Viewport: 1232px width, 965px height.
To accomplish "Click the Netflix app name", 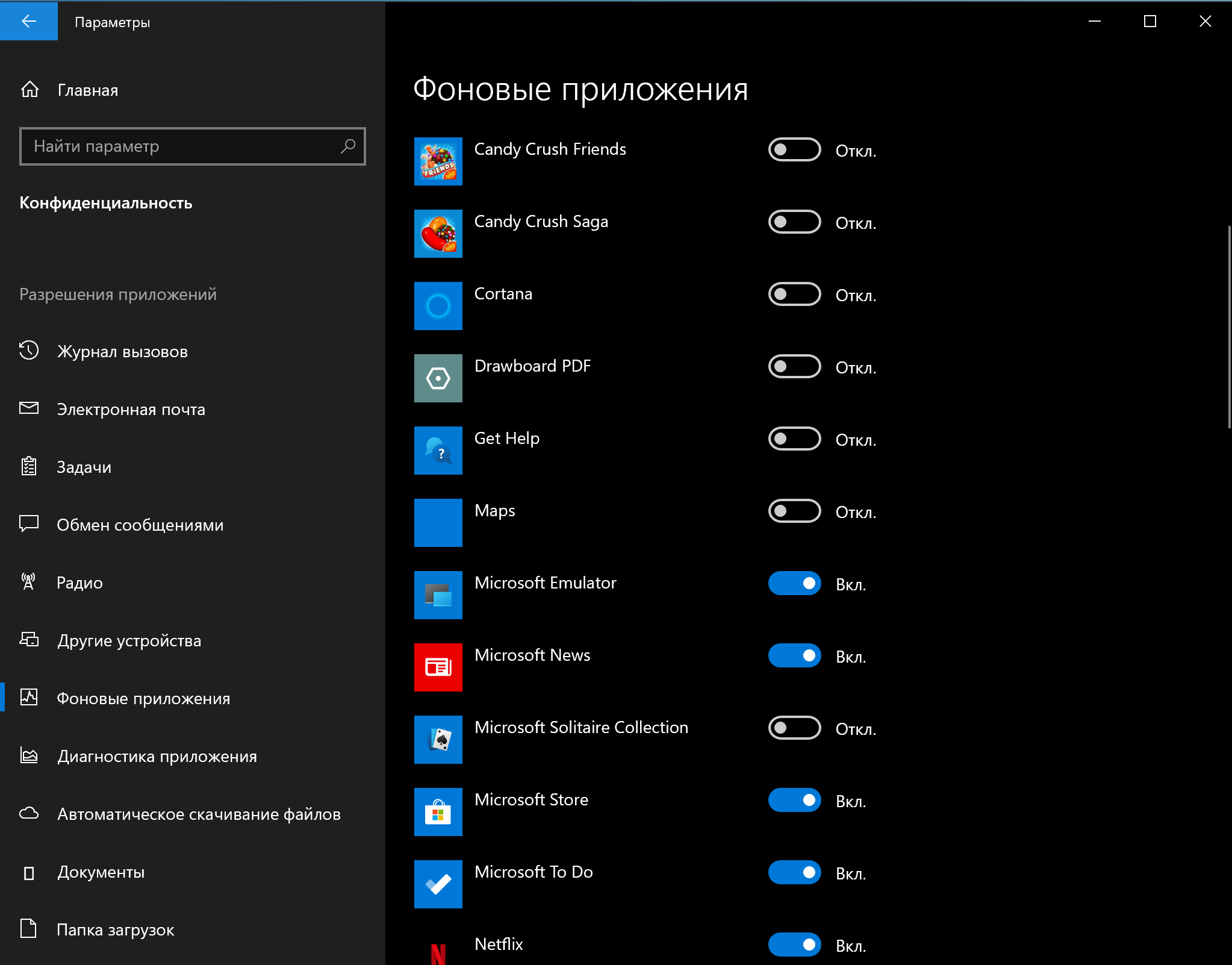I will click(499, 944).
